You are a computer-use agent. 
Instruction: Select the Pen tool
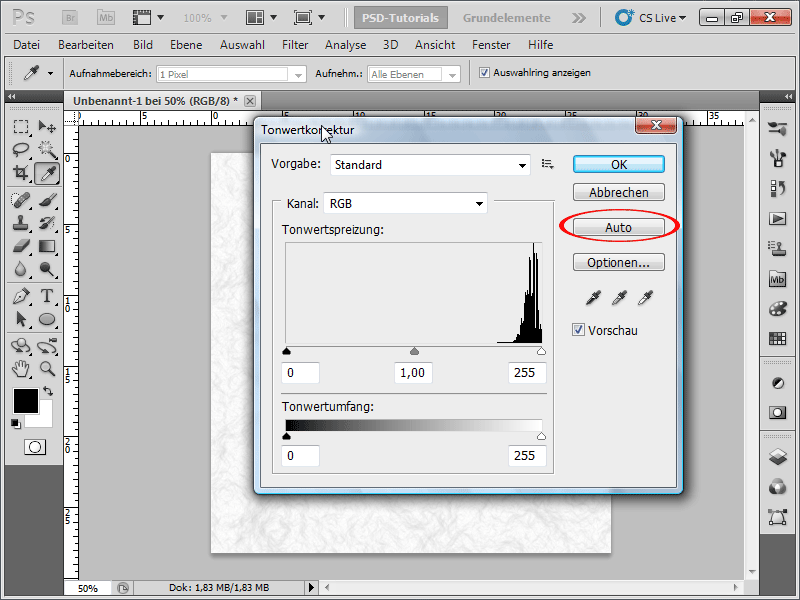click(x=20, y=296)
